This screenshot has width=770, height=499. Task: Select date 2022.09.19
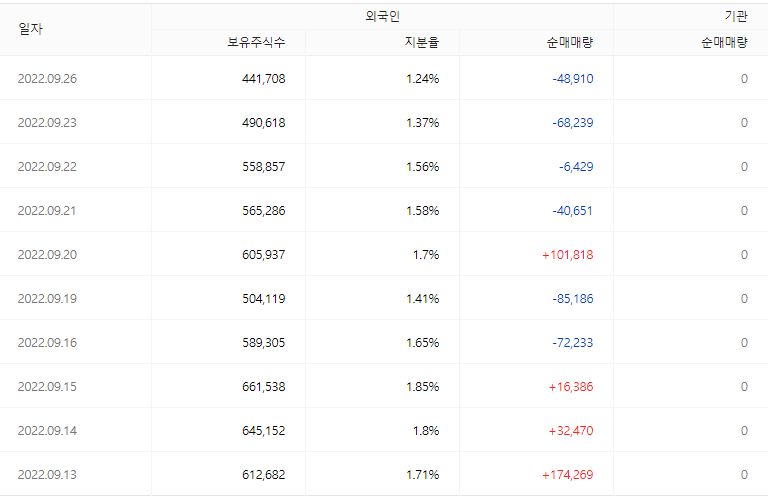(47, 299)
